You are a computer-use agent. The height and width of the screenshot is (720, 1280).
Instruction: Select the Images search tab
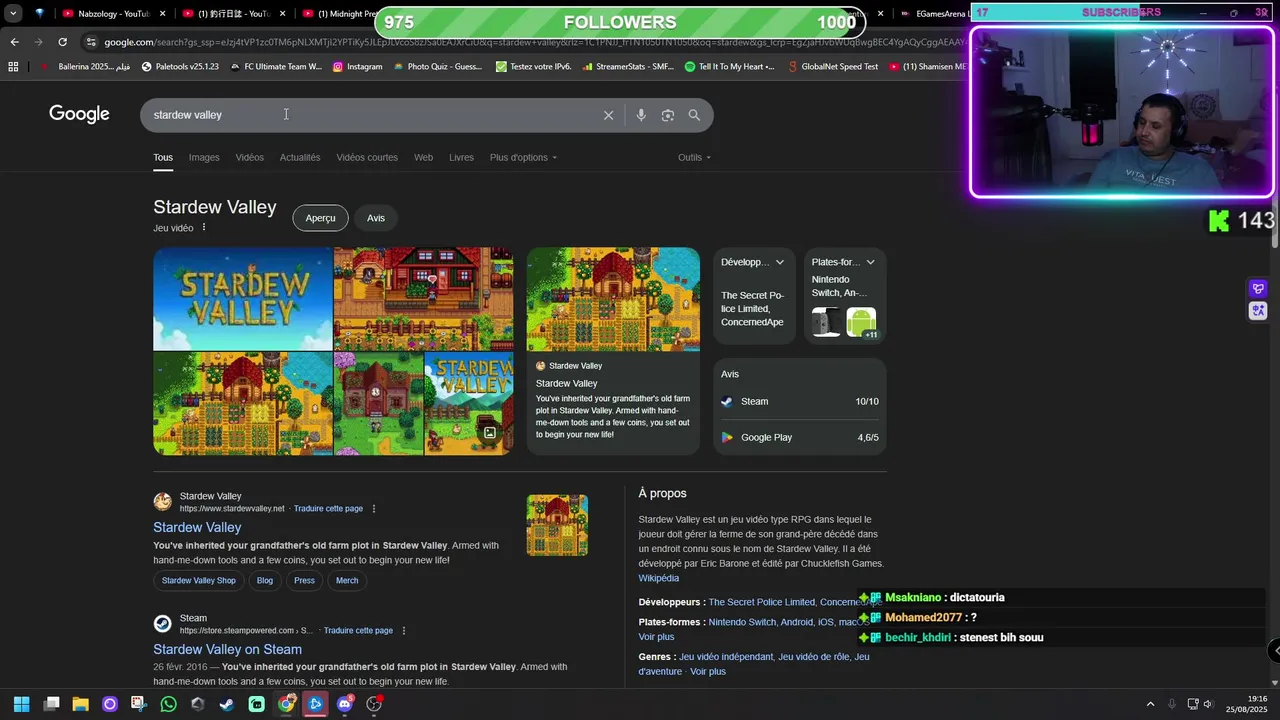click(204, 157)
